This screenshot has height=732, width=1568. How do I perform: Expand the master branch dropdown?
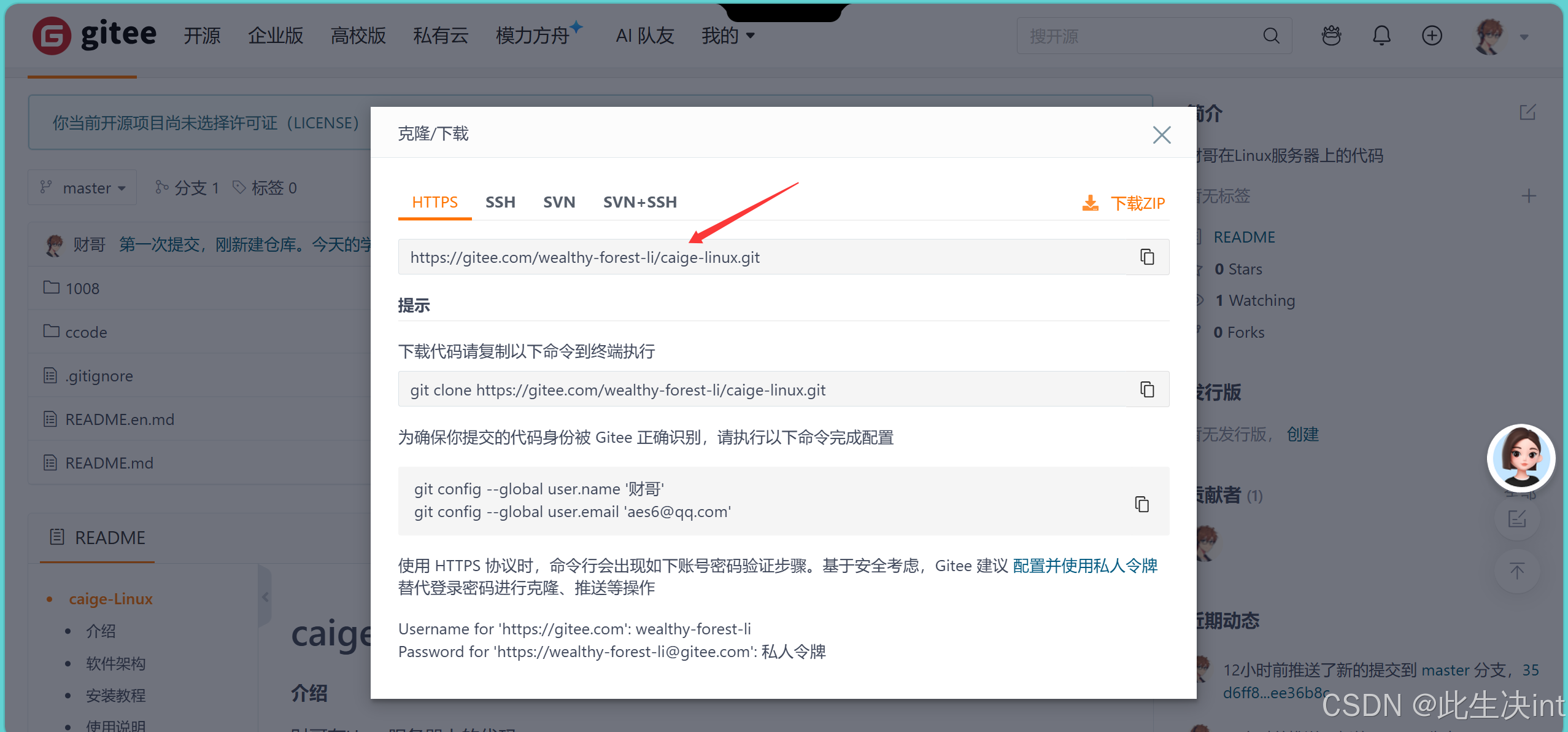82,187
